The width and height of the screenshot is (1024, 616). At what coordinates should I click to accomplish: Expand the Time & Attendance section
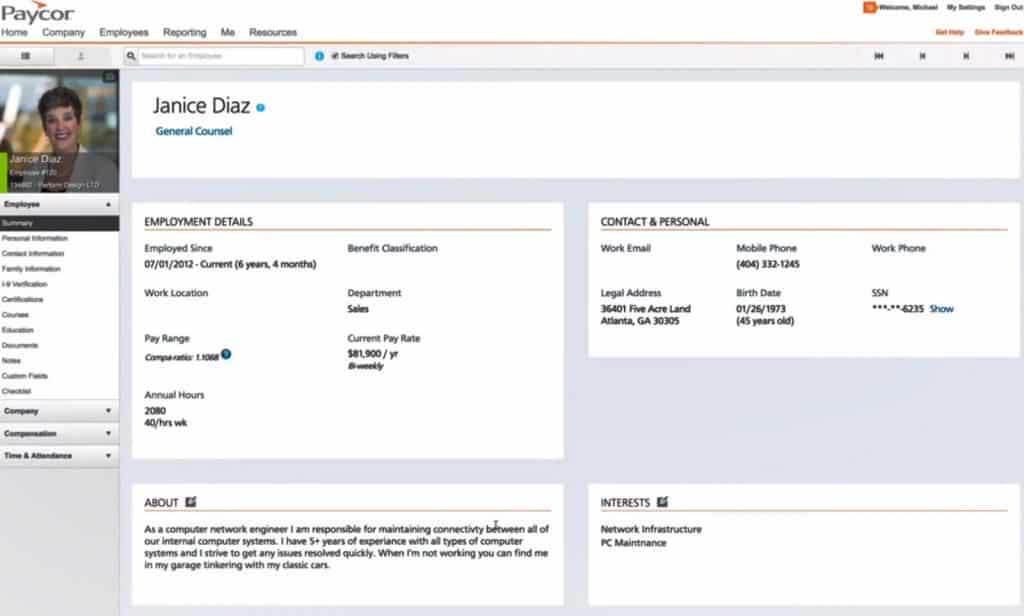click(55, 456)
